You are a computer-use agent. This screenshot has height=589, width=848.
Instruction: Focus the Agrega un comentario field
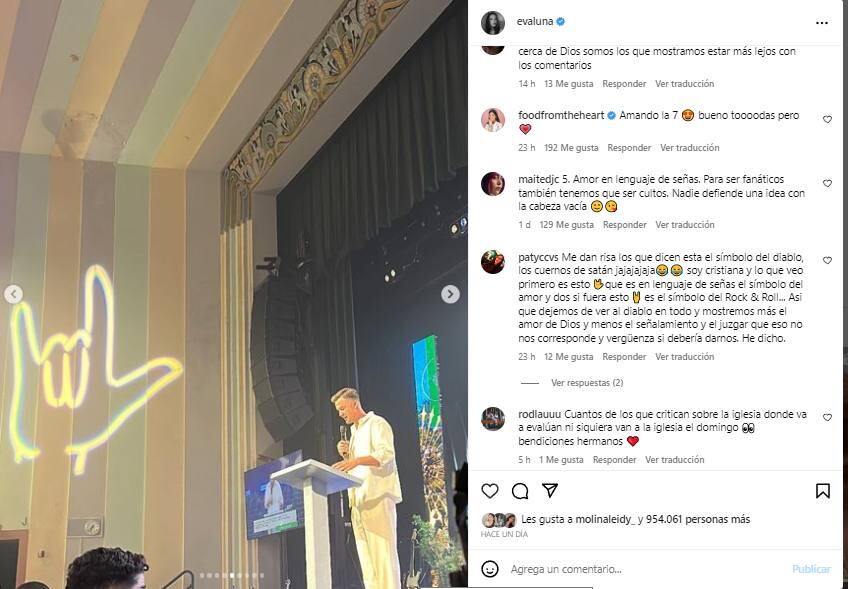tap(646, 569)
